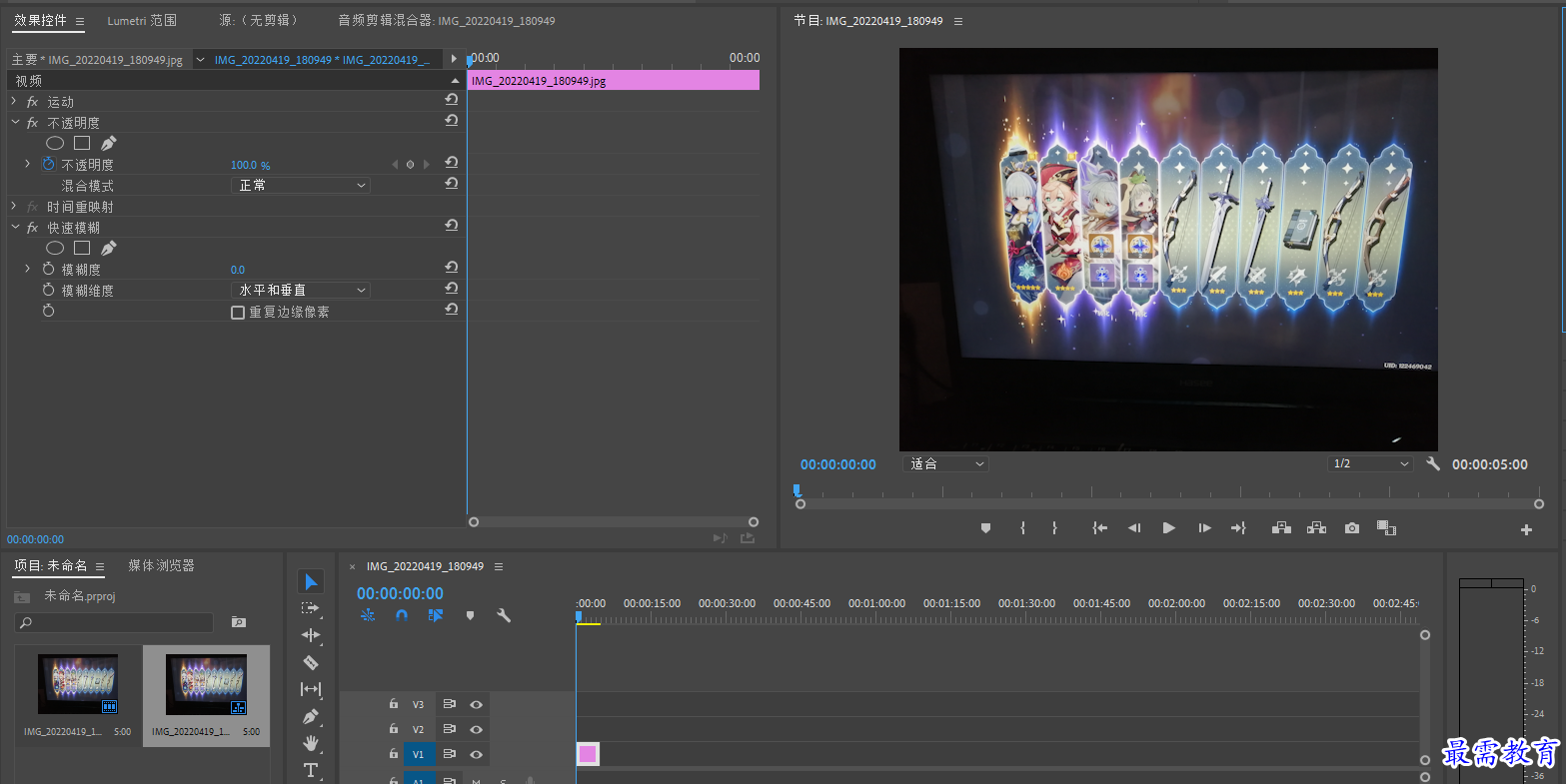Reset the 快速模糊 effect

tap(452, 226)
